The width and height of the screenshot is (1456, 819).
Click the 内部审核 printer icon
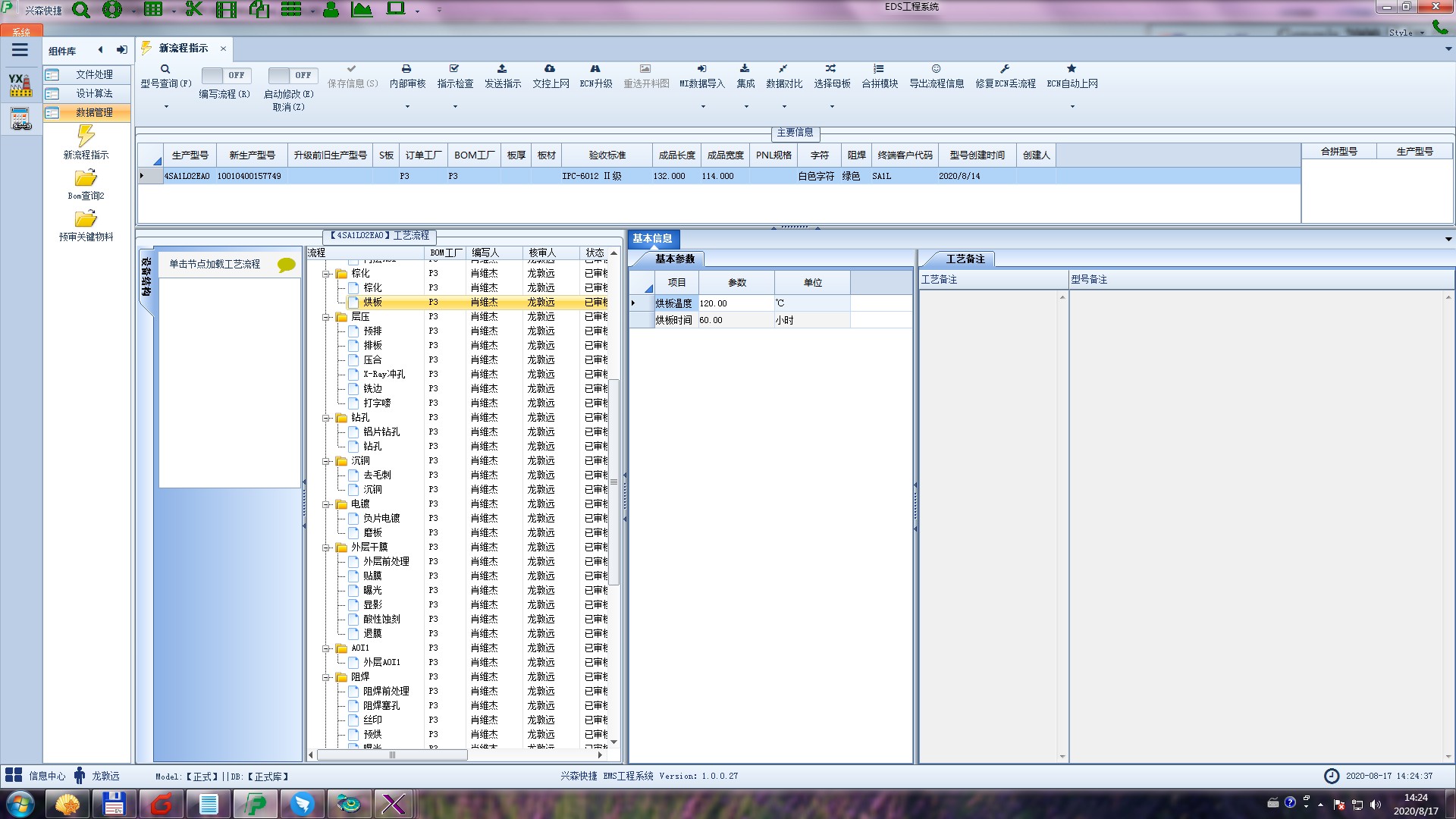point(406,69)
